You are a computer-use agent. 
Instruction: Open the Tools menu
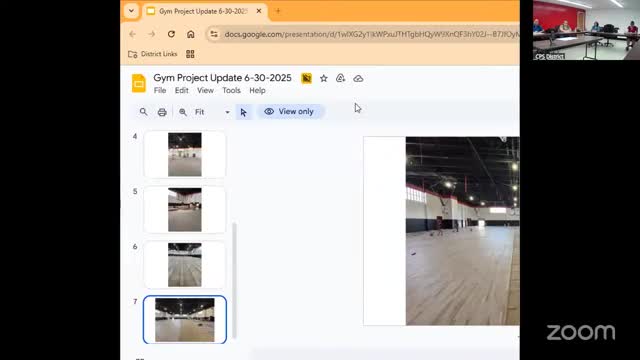click(x=231, y=91)
